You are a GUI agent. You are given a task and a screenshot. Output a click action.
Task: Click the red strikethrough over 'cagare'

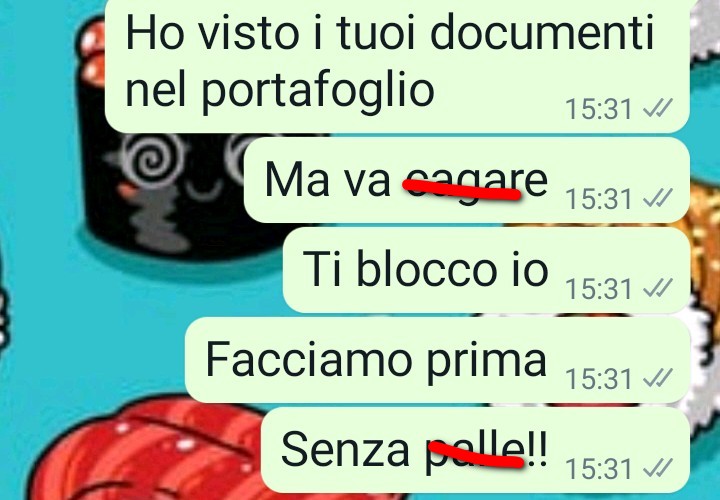pyautogui.click(x=461, y=189)
